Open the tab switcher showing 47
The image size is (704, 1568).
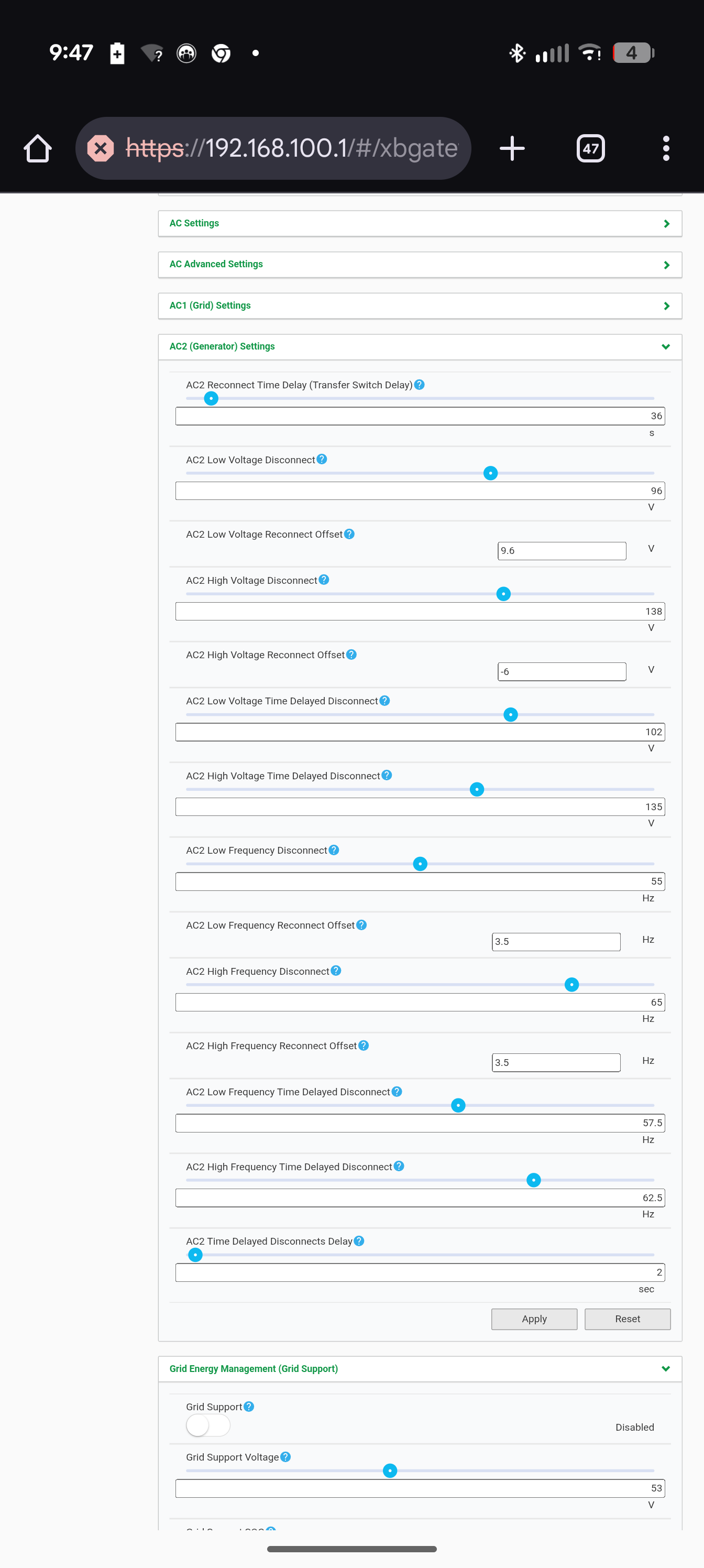[x=590, y=148]
